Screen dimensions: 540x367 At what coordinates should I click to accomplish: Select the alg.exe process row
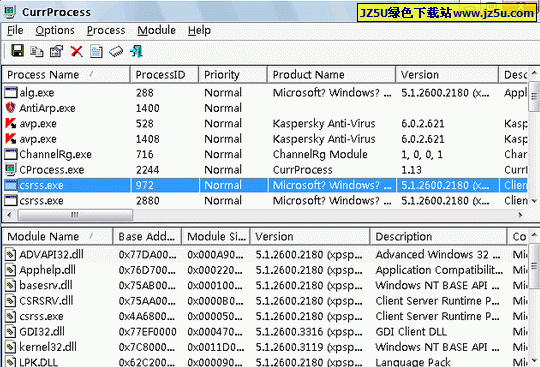[x=265, y=93]
